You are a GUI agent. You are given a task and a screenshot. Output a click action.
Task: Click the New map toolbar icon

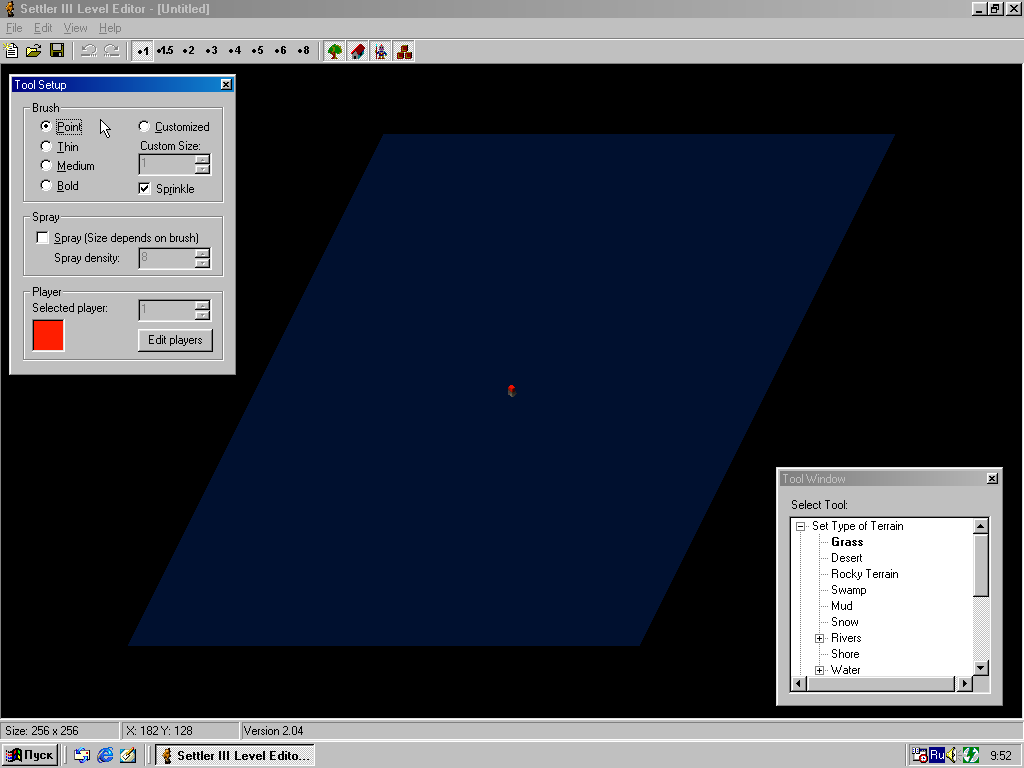(x=12, y=51)
